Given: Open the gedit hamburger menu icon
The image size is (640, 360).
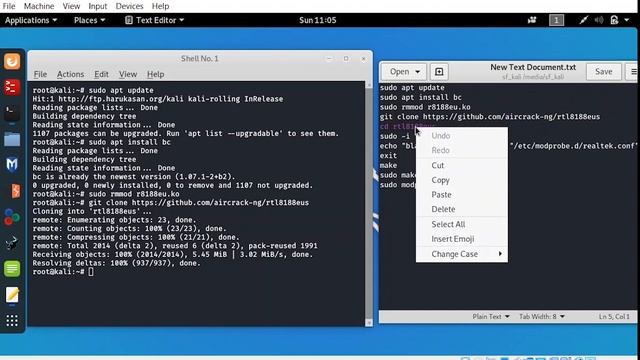Looking at the screenshot, I should tap(633, 72).
